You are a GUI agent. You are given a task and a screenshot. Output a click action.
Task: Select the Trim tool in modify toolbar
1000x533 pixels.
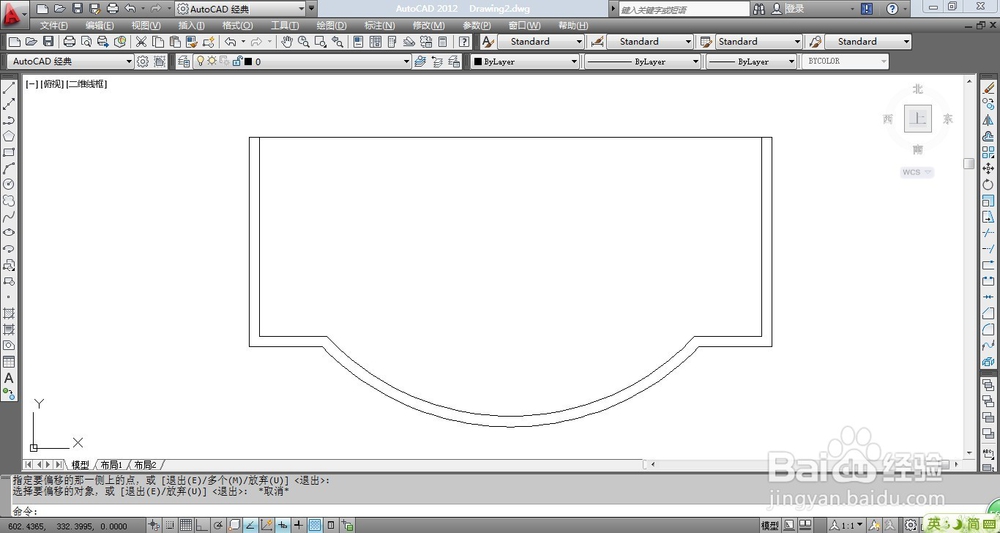(988, 233)
